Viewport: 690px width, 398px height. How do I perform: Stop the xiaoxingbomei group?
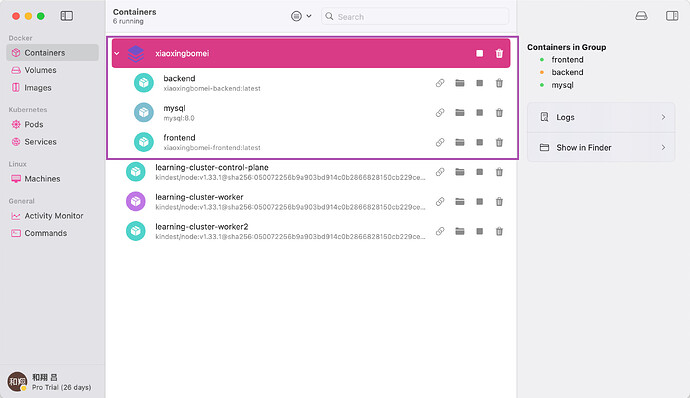pyautogui.click(x=480, y=53)
